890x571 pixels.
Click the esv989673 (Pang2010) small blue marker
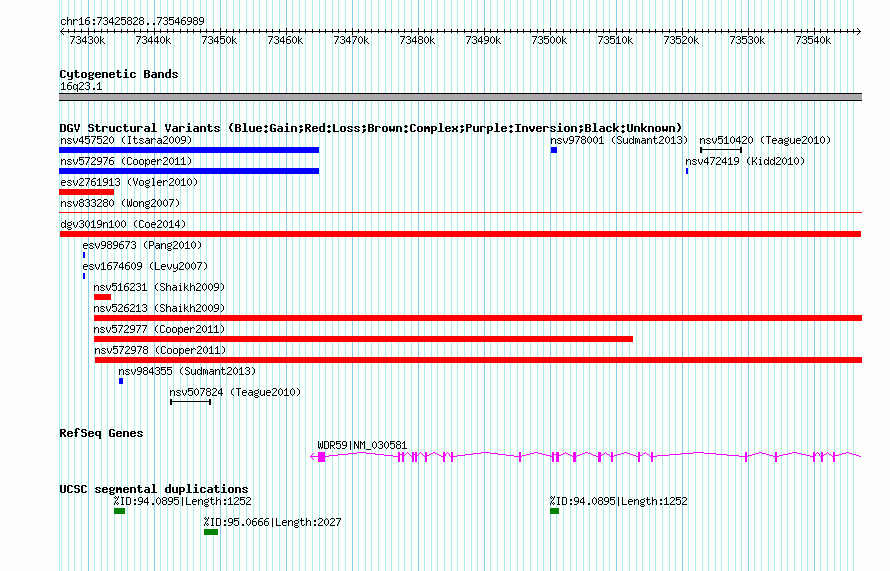84,255
